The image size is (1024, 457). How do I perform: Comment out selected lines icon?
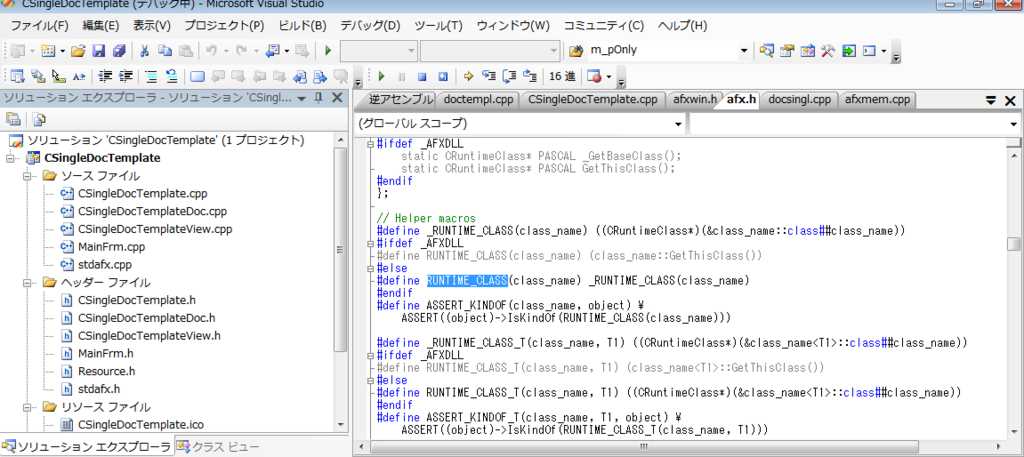(152, 76)
